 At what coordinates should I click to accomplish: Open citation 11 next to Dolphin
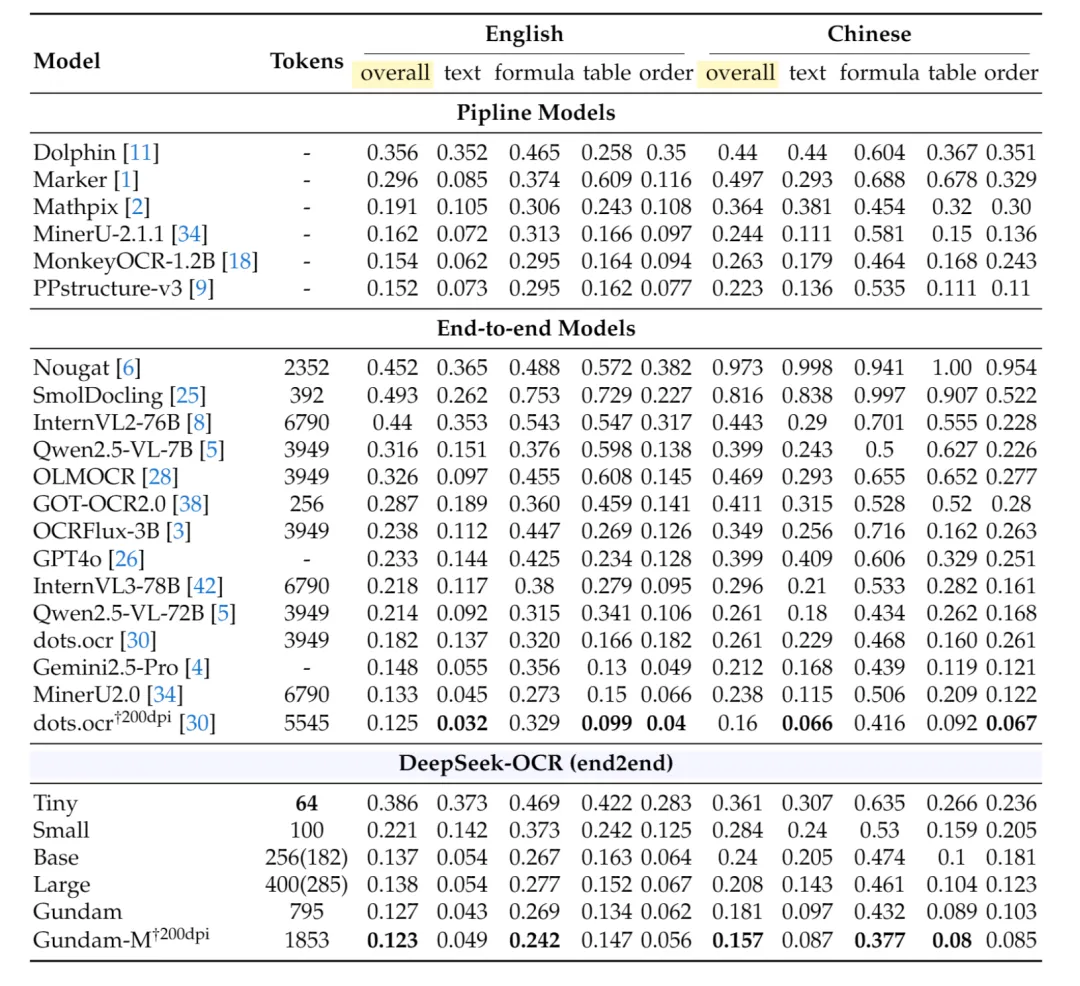tap(141, 153)
